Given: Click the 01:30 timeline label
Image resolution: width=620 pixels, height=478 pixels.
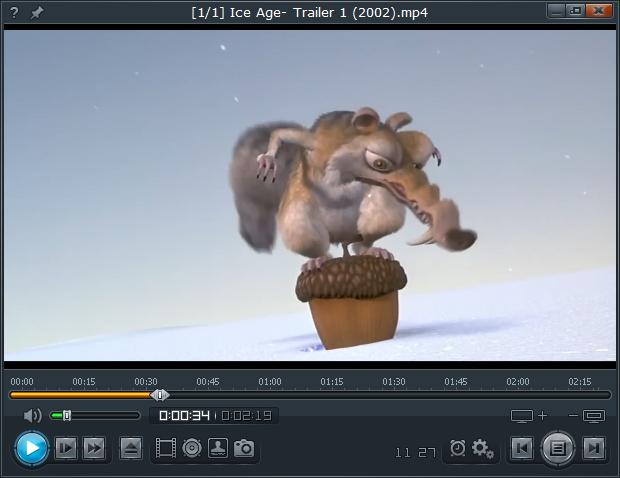Looking at the screenshot, I should [394, 382].
